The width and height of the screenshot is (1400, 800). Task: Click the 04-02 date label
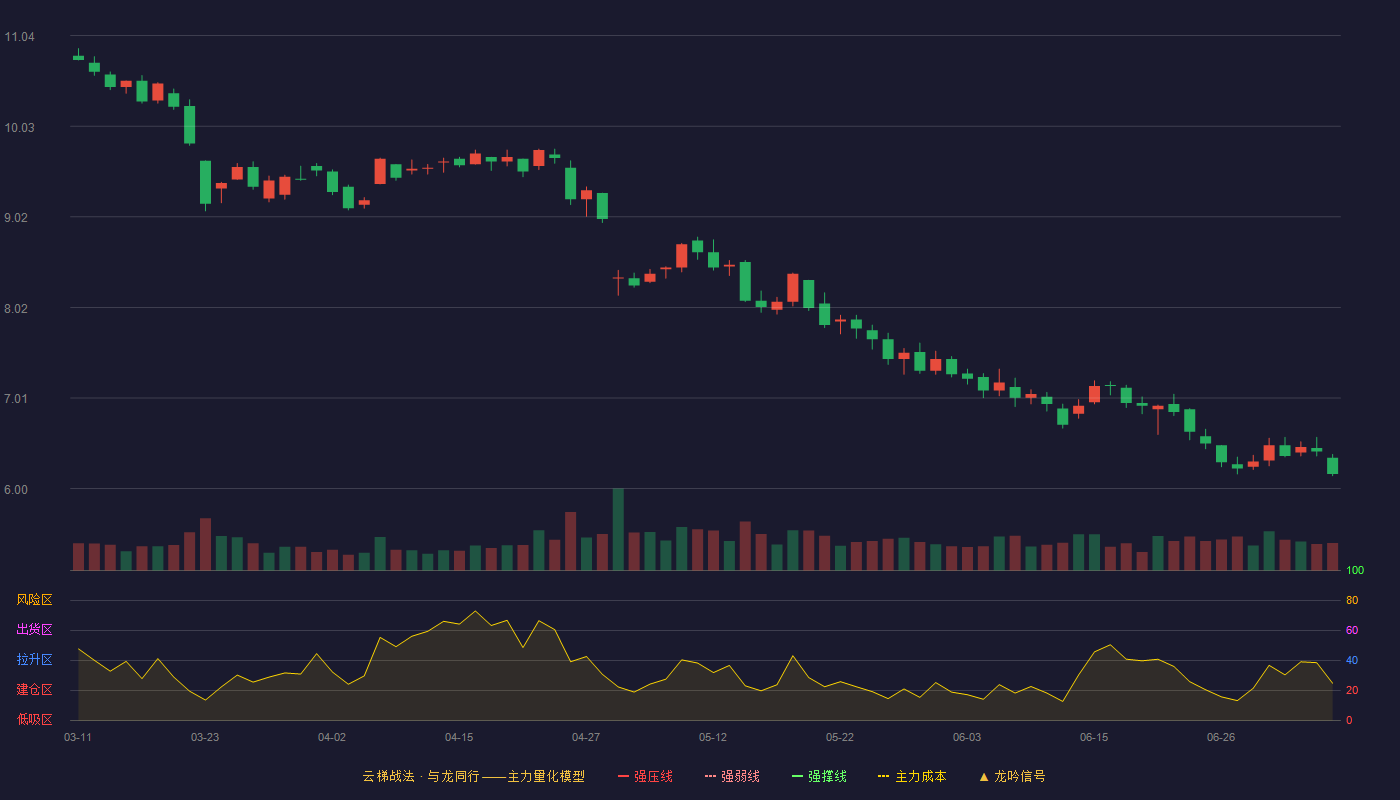click(332, 737)
